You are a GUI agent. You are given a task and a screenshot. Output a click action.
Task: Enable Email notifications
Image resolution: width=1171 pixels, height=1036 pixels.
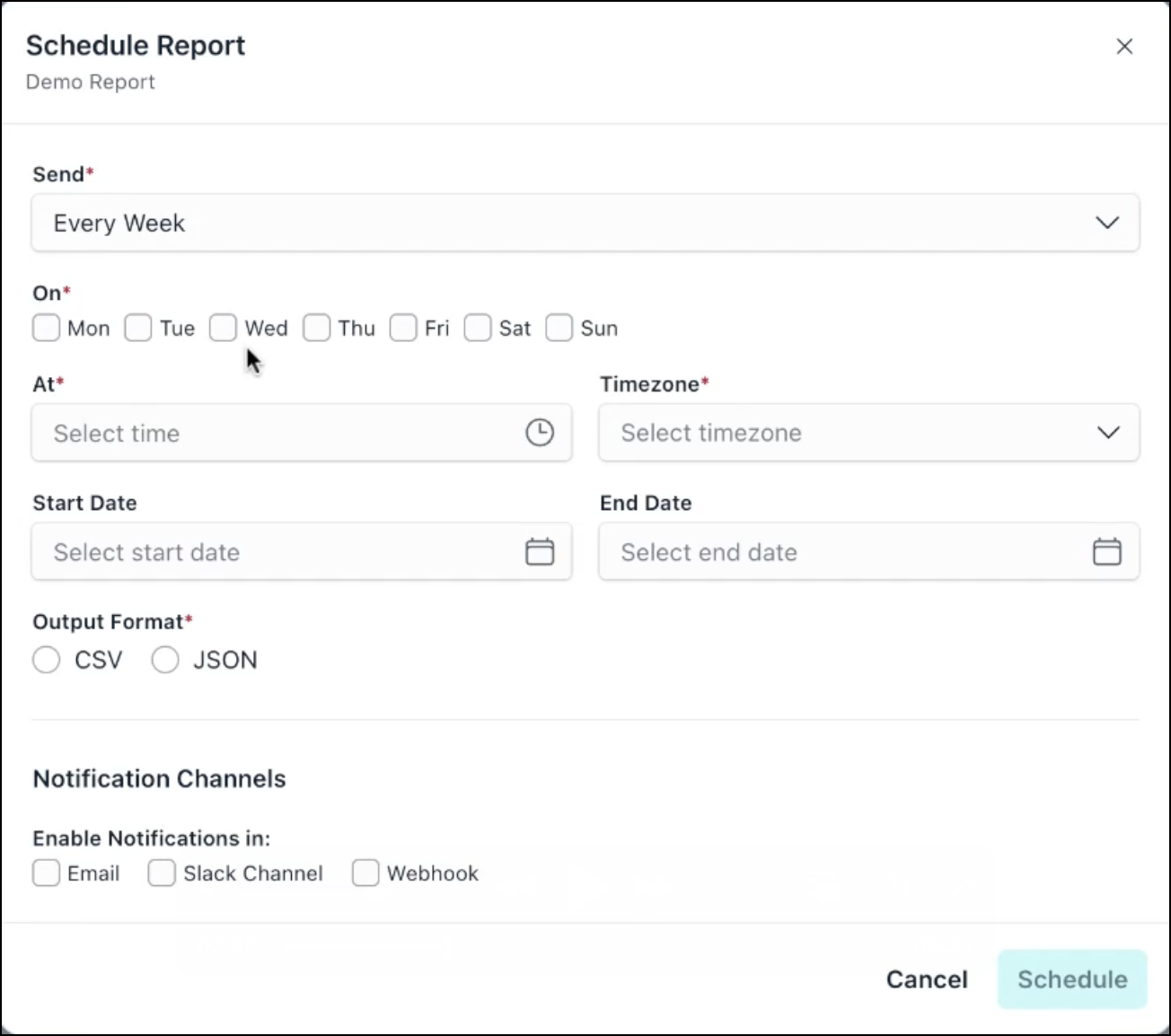point(46,873)
